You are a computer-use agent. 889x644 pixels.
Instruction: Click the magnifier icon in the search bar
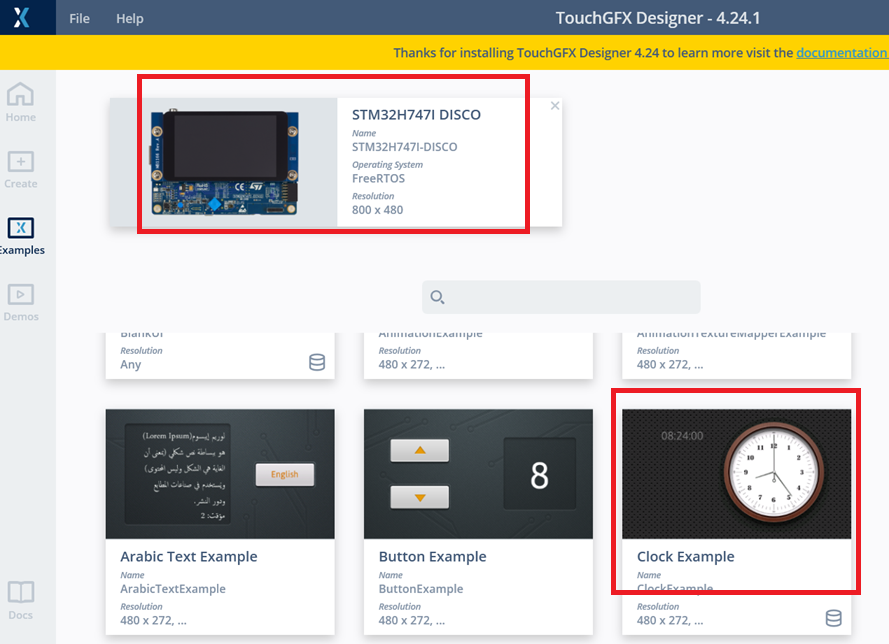[437, 297]
